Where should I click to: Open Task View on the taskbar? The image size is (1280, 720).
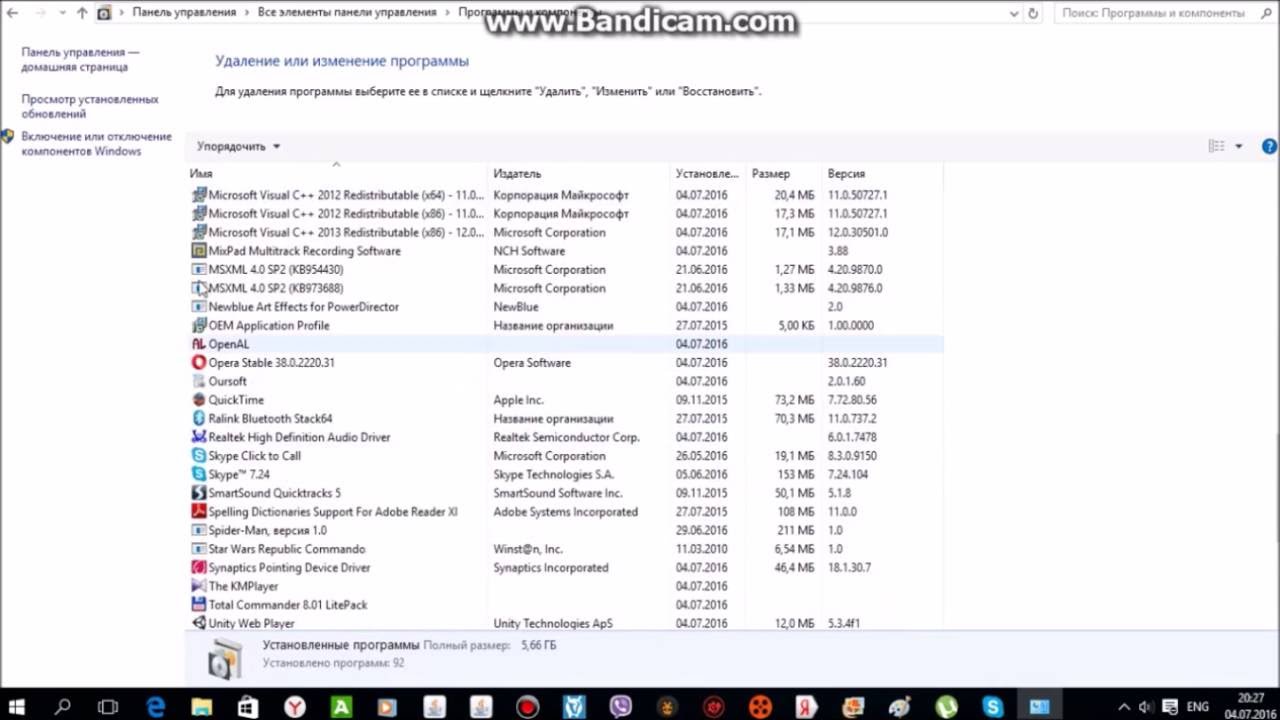(x=108, y=706)
